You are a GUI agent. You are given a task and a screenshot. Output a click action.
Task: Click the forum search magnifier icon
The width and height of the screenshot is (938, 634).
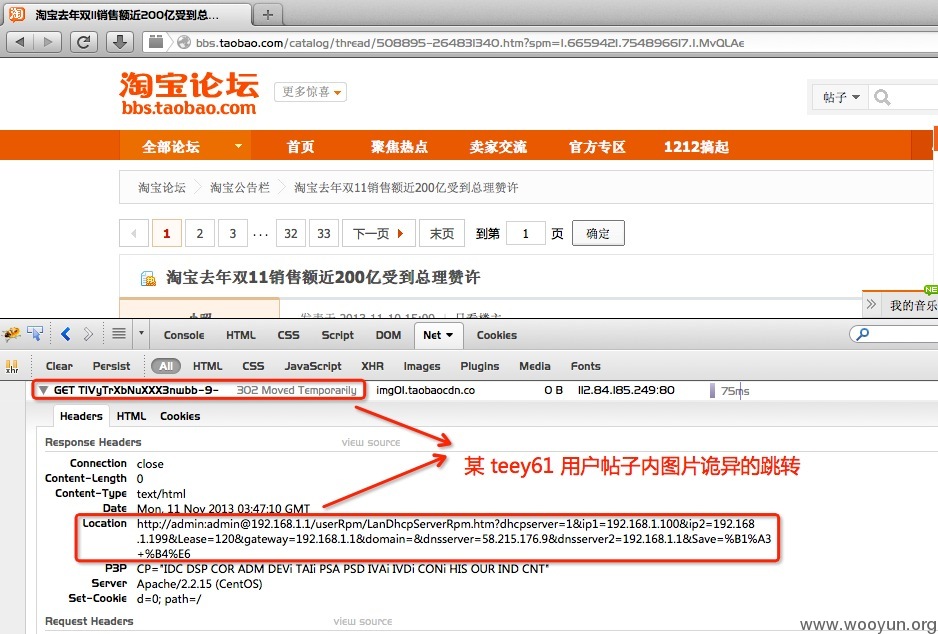point(882,97)
